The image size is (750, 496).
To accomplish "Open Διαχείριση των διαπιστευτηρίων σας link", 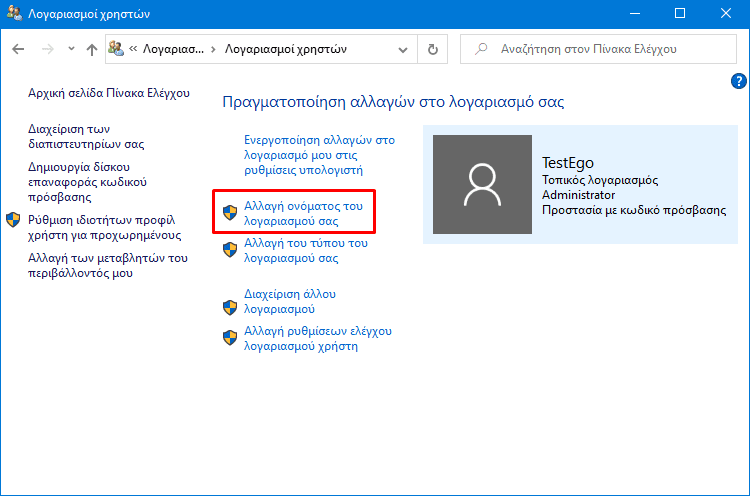I will coord(86,136).
